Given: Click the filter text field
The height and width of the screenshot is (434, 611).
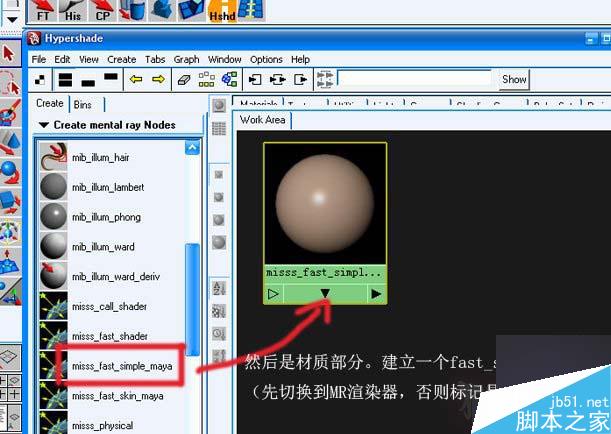Looking at the screenshot, I should [x=415, y=78].
